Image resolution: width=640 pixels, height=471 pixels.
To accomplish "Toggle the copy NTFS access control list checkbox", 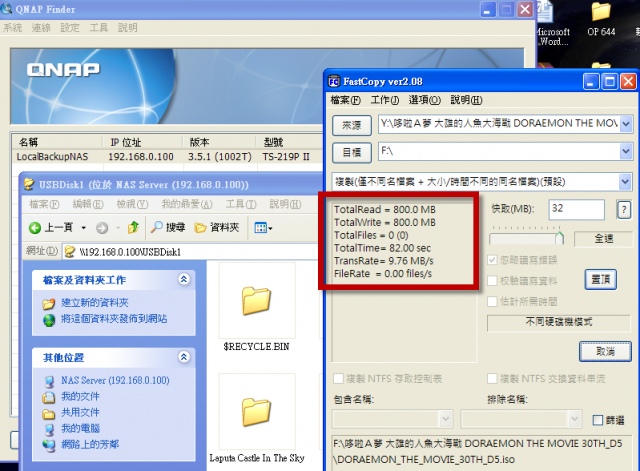I will click(x=338, y=378).
